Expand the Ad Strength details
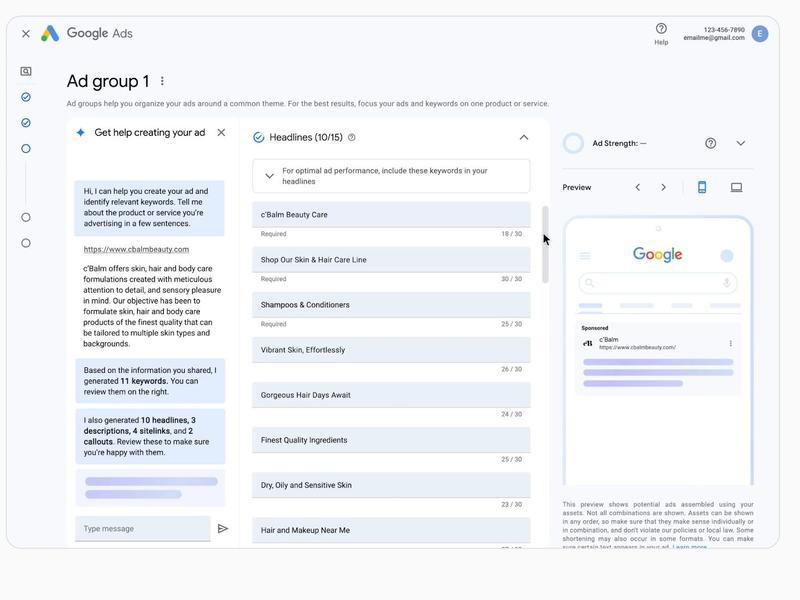The height and width of the screenshot is (600, 800). [741, 143]
